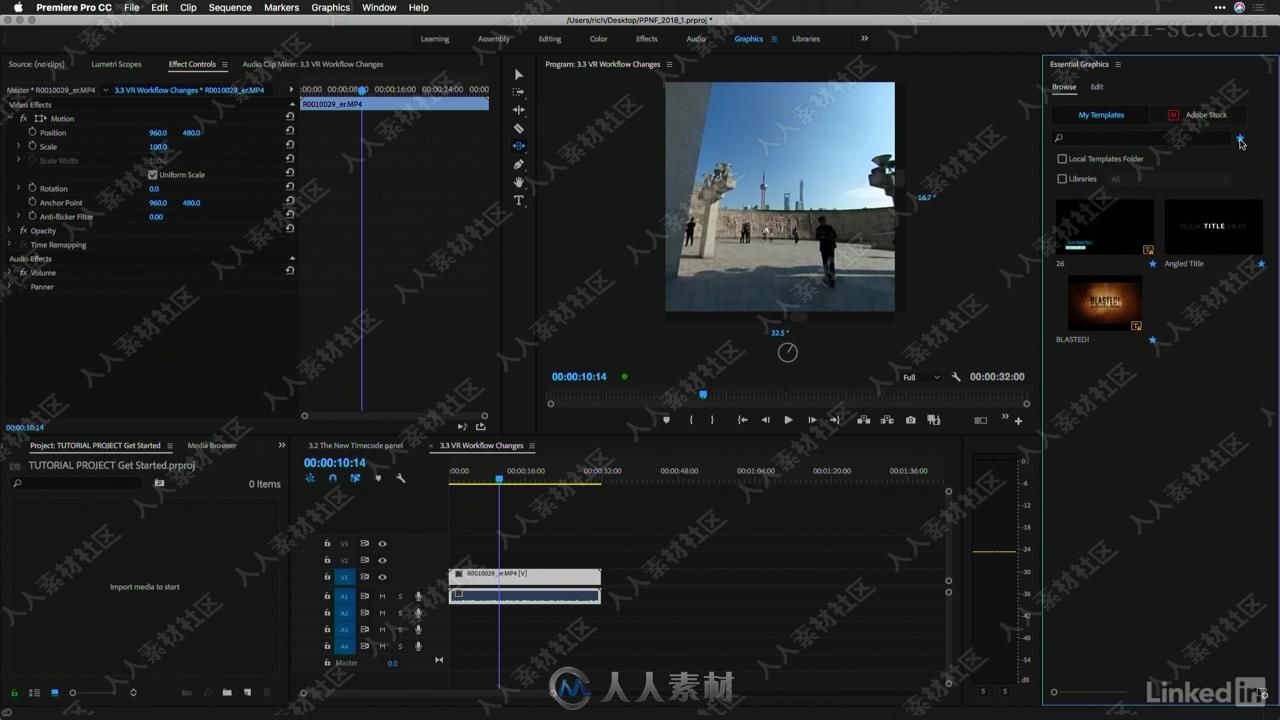Show more workspaces overflow arrows
This screenshot has height=720, width=1280.
(x=864, y=39)
